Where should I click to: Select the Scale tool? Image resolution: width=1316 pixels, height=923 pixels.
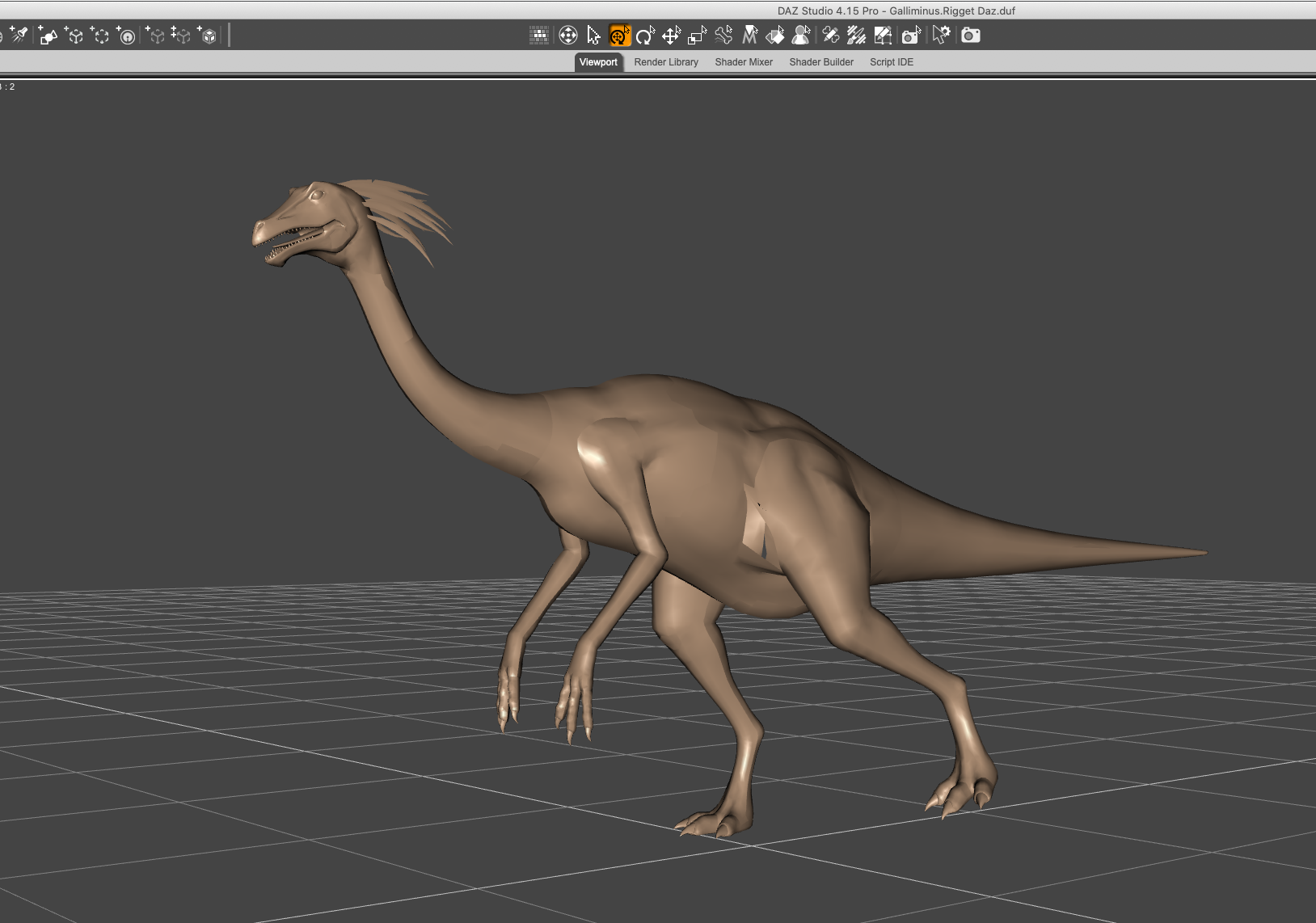pos(697,36)
